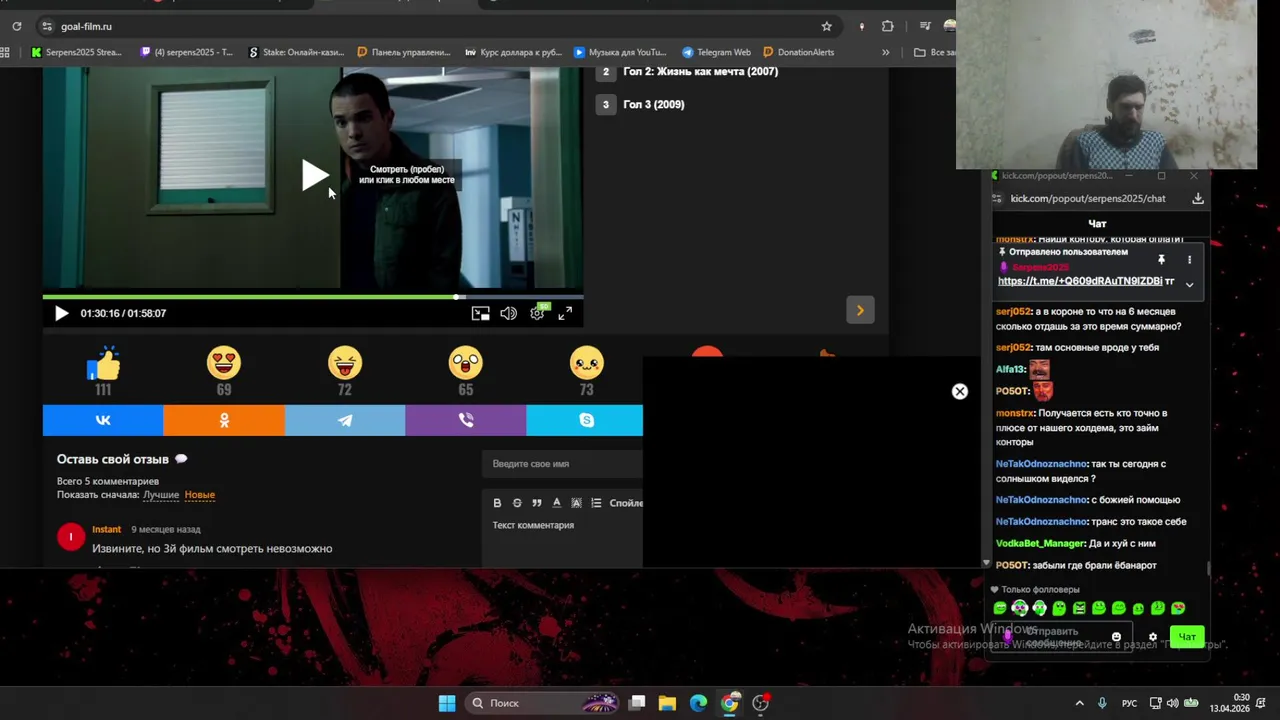Install Kick chat app via download icon
The height and width of the screenshot is (720, 1280).
pyautogui.click(x=1198, y=198)
